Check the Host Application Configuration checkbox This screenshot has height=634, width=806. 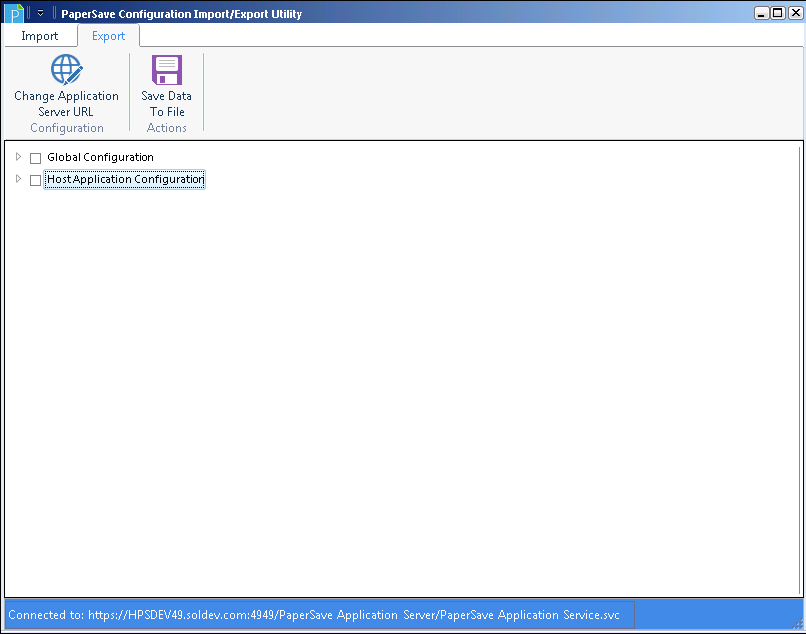tap(35, 180)
